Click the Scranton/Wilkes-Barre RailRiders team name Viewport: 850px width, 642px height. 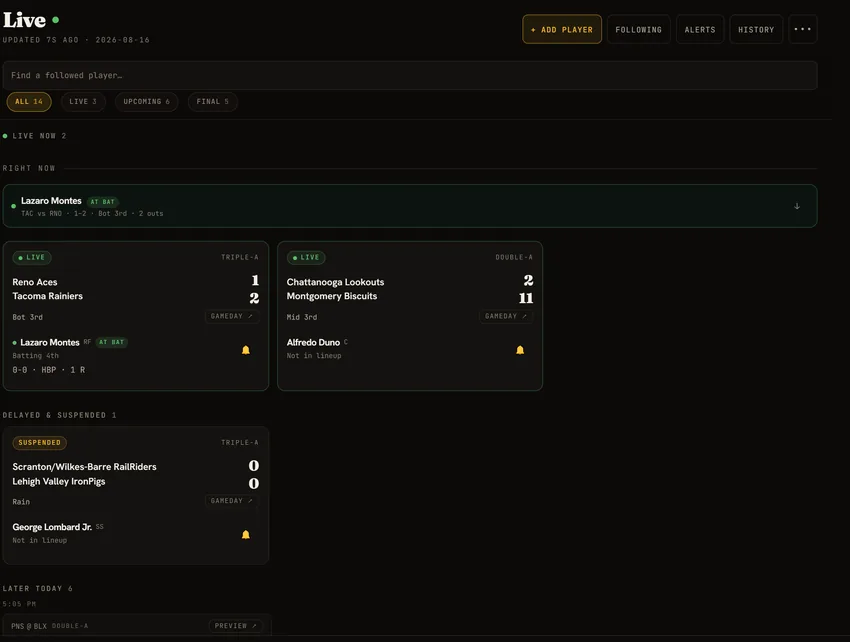pos(85,467)
